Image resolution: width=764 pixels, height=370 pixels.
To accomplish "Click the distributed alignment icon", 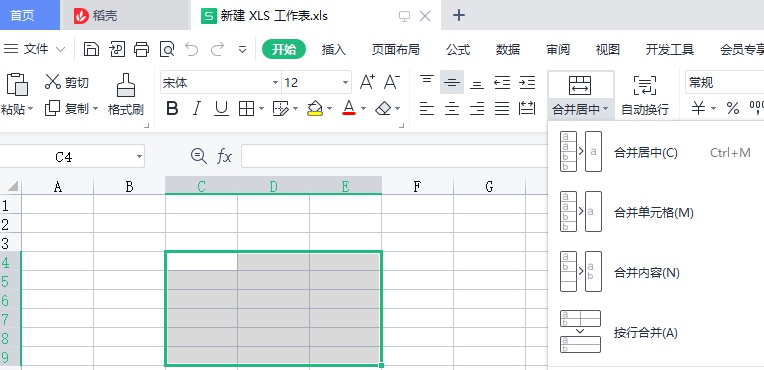I will 527,108.
